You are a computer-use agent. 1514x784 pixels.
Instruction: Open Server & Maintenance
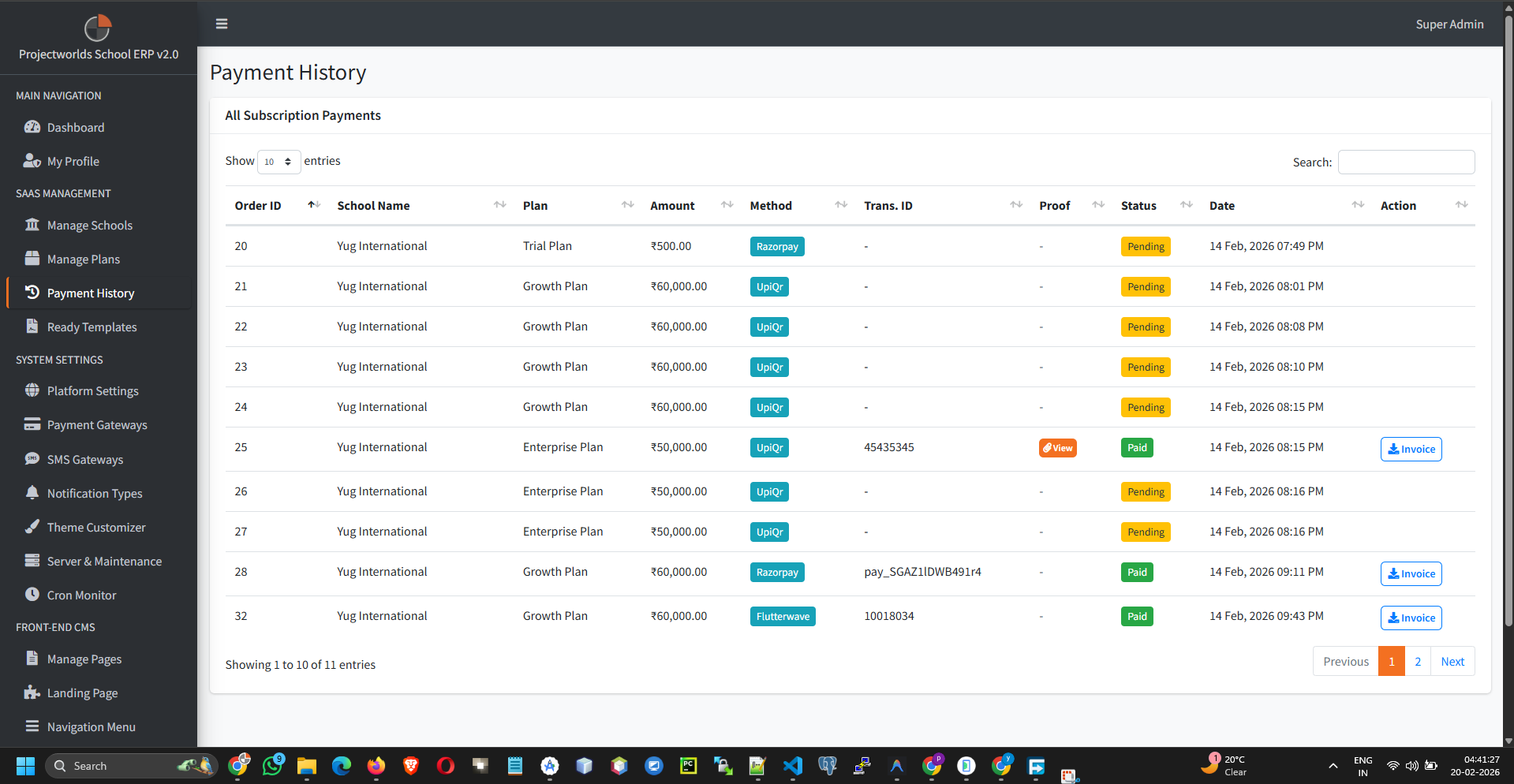pos(103,561)
